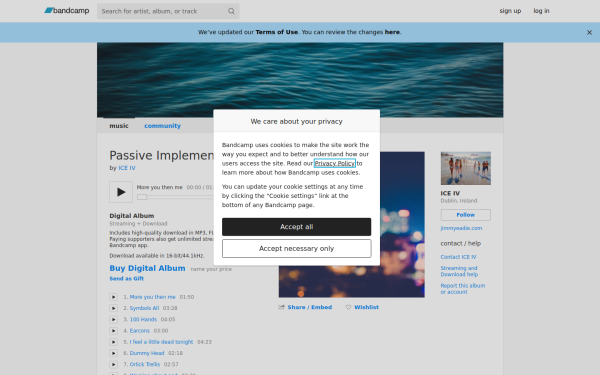Click Contact ICE IV
The width and height of the screenshot is (600, 375).
(x=458, y=257)
